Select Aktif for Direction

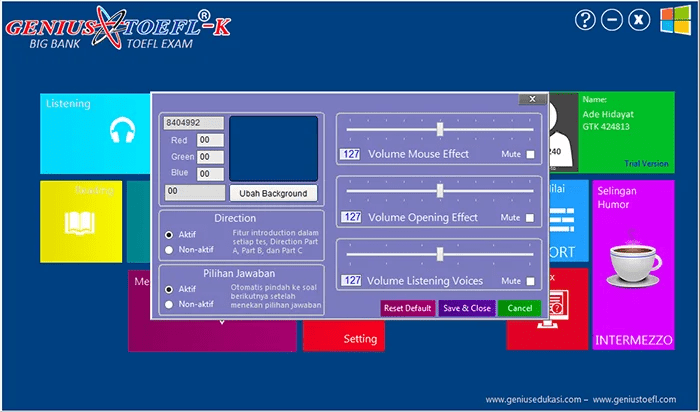[x=169, y=235]
